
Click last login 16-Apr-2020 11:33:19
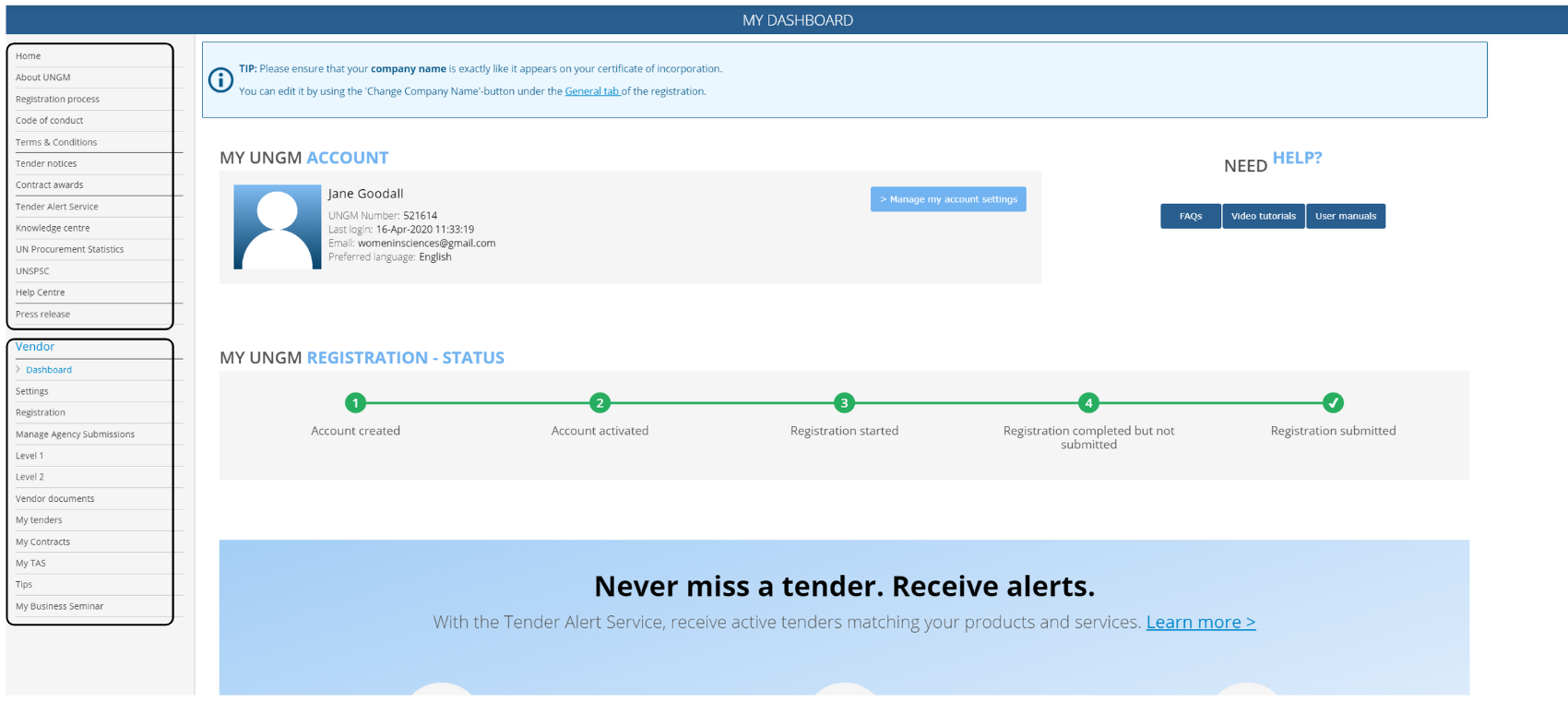click(x=425, y=230)
